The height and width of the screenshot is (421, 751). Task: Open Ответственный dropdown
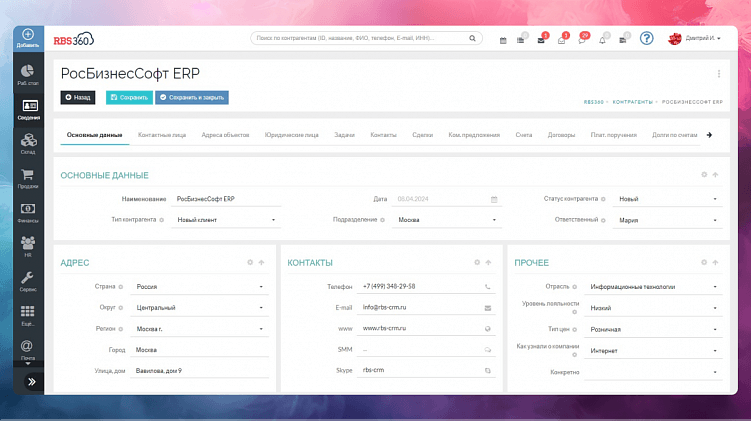point(668,220)
